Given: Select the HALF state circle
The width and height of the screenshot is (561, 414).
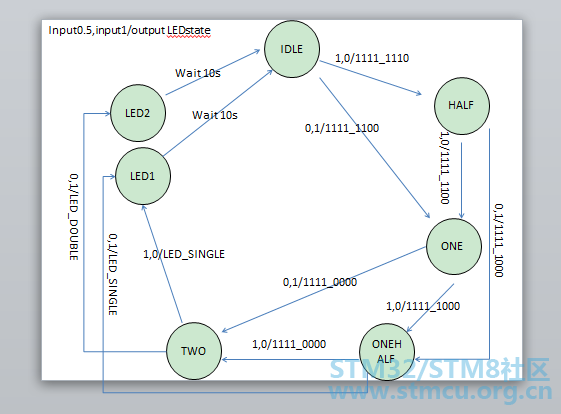Looking at the screenshot, I should [462, 106].
